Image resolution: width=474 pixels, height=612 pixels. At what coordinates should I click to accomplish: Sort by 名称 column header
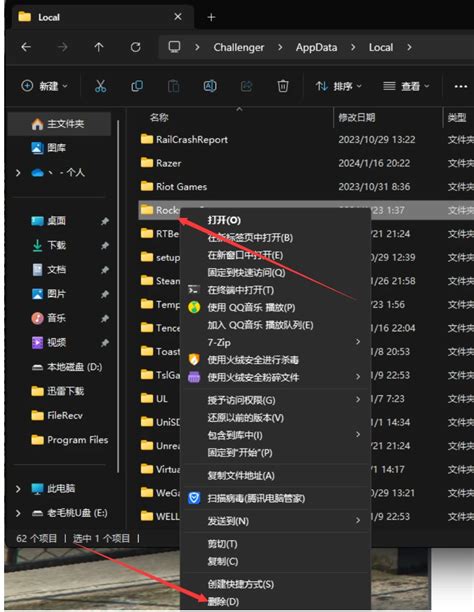pyautogui.click(x=159, y=117)
